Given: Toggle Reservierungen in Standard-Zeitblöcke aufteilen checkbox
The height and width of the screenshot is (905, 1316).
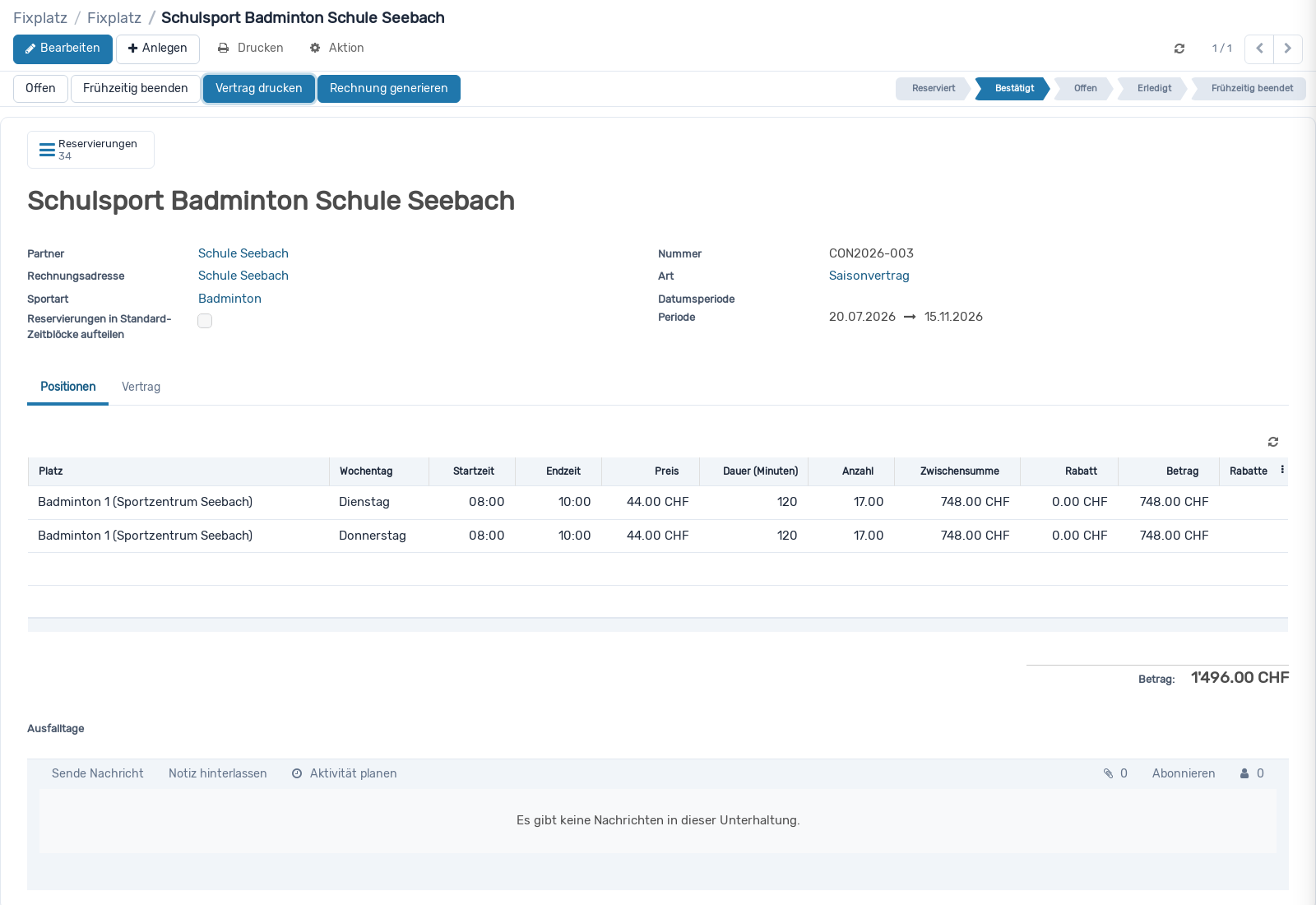Looking at the screenshot, I should [x=205, y=321].
